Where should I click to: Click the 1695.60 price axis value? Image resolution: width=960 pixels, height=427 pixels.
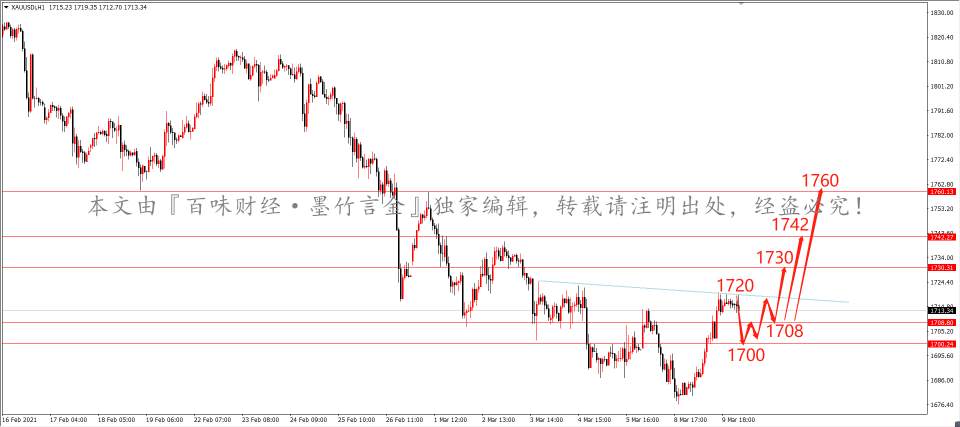pos(943,355)
